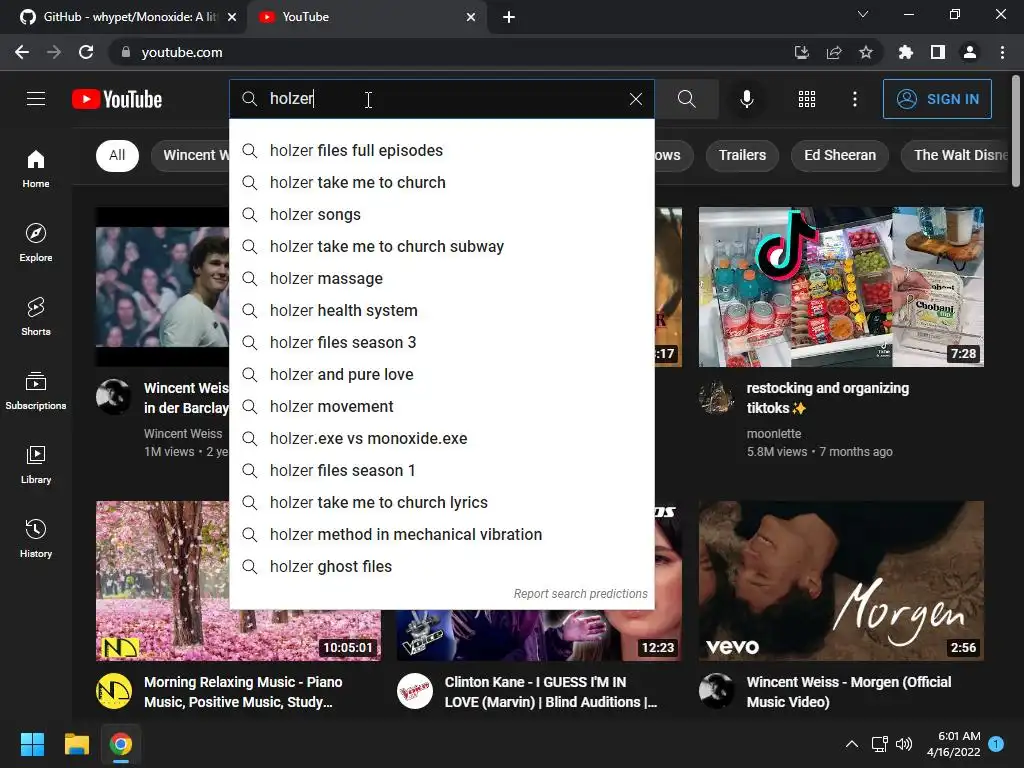Select suggestion 'holzer take me to church lyrics'

click(x=441, y=503)
